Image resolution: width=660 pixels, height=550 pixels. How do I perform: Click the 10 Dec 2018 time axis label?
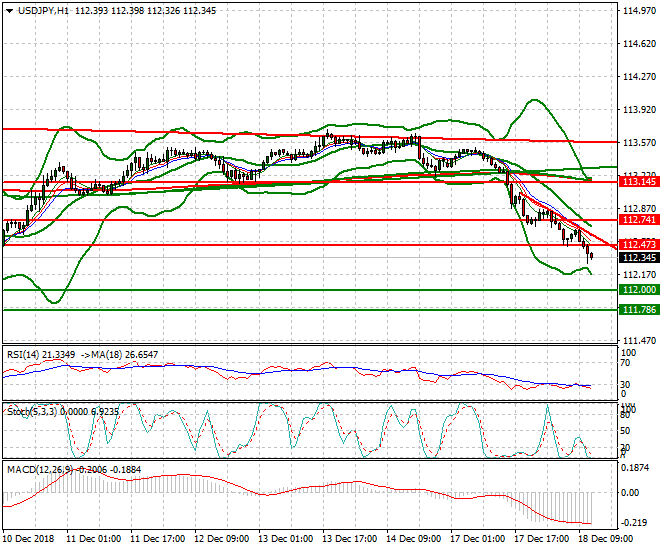(x=29, y=539)
